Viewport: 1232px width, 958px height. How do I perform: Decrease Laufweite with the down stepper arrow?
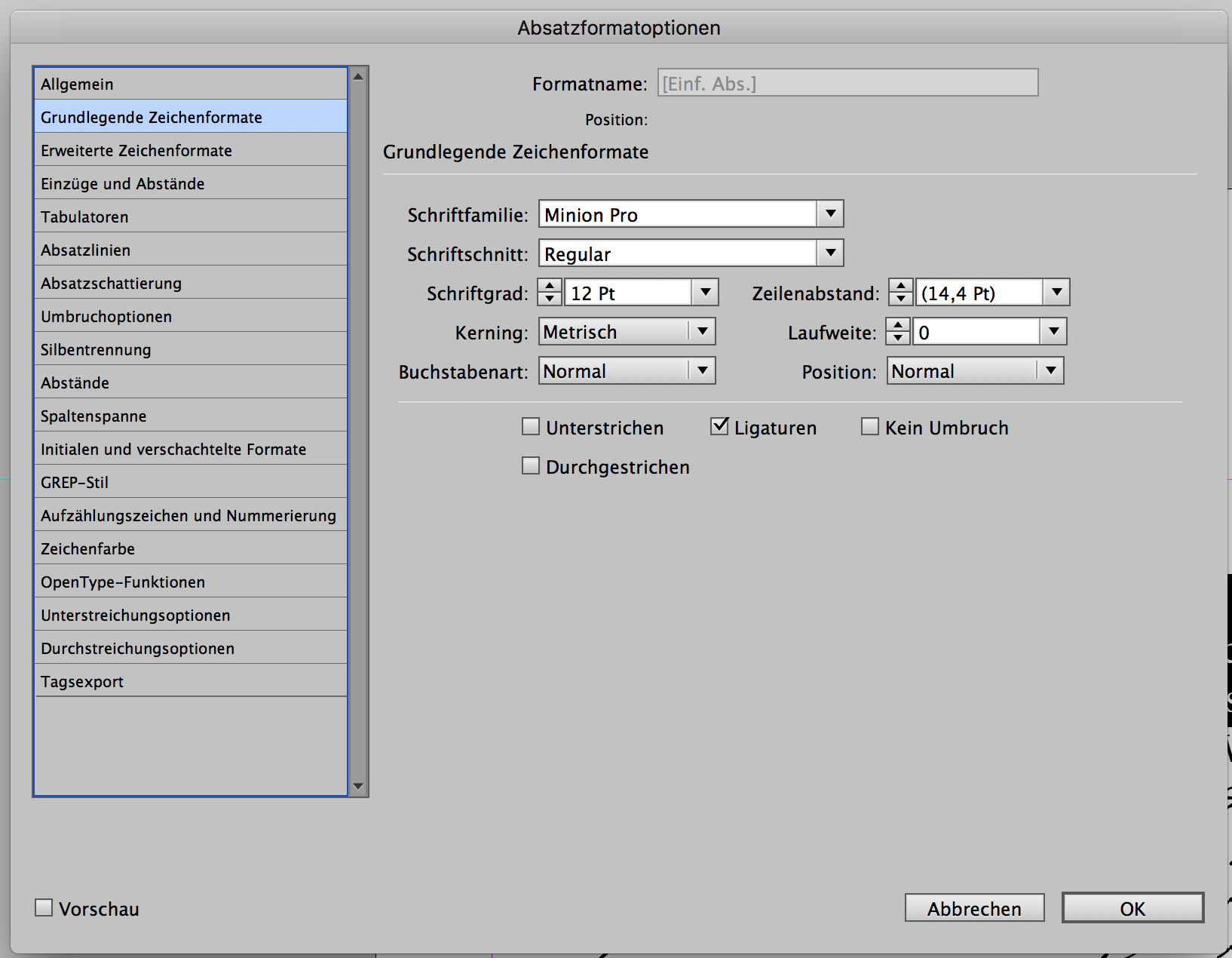click(897, 338)
